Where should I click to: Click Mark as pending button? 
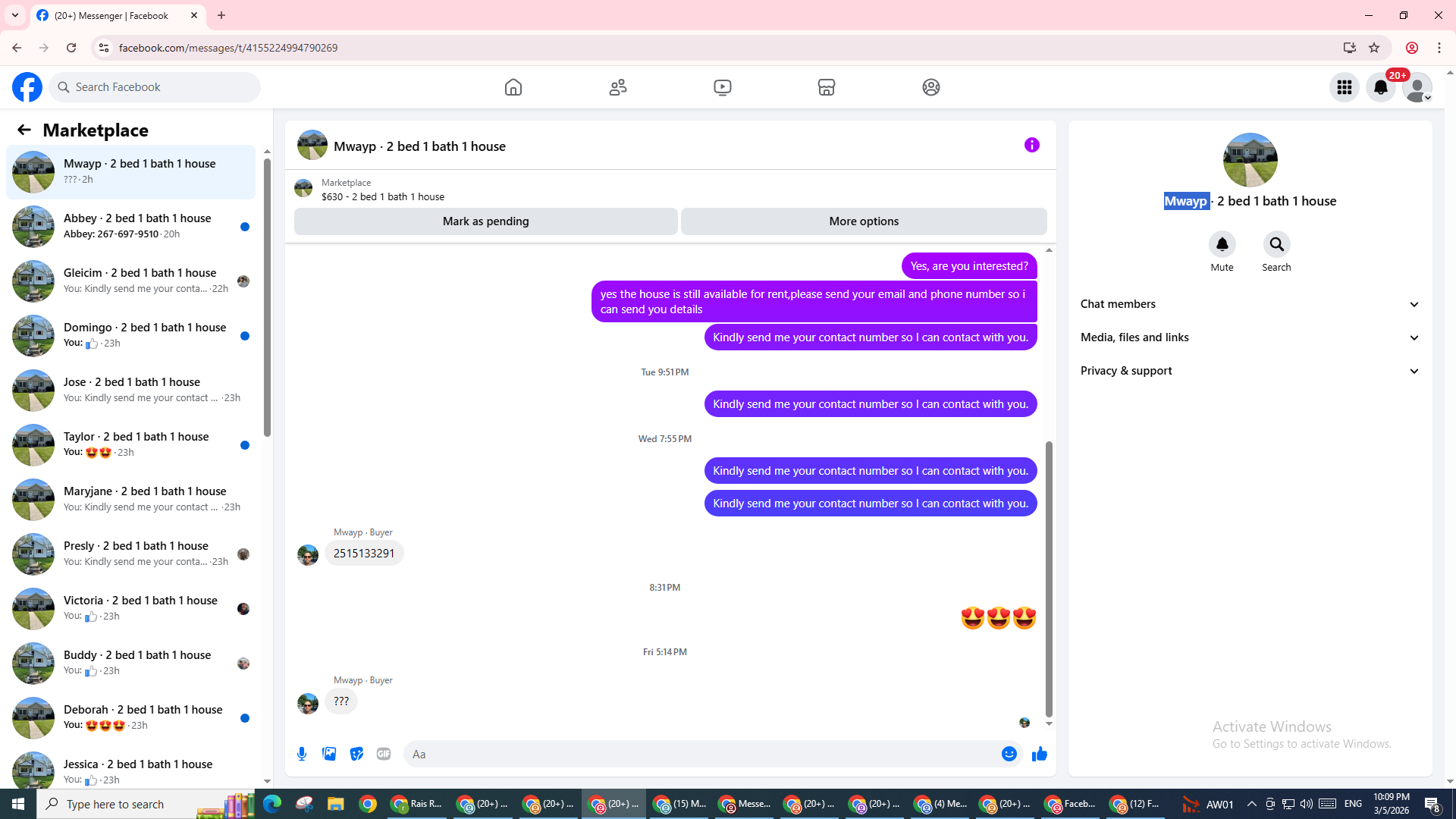[485, 221]
